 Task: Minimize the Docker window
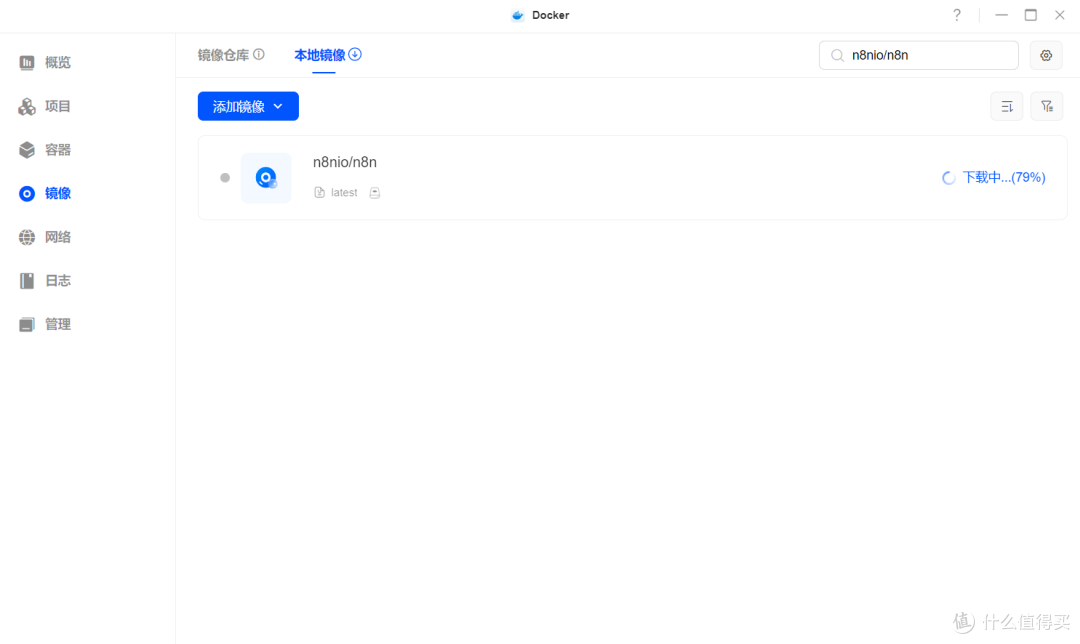[x=1001, y=15]
